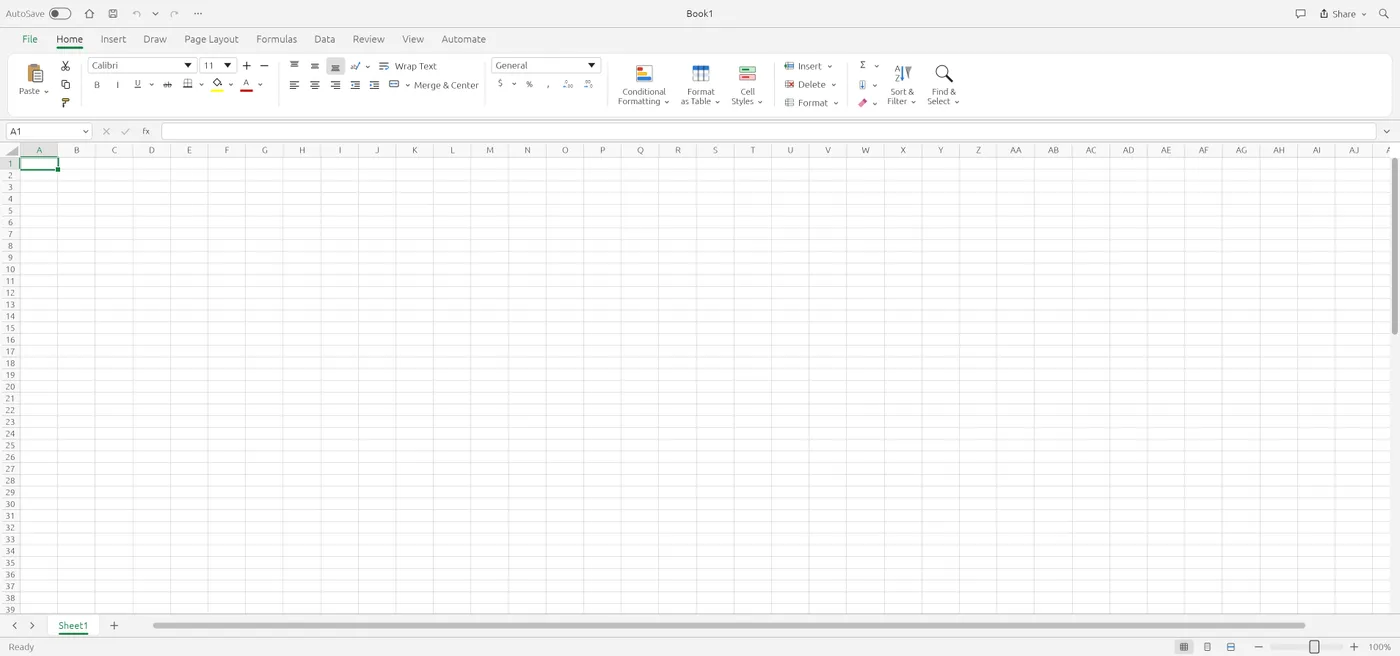This screenshot has height=656, width=1400.
Task: Click the Increase Decimal icon
Action: pyautogui.click(x=568, y=85)
